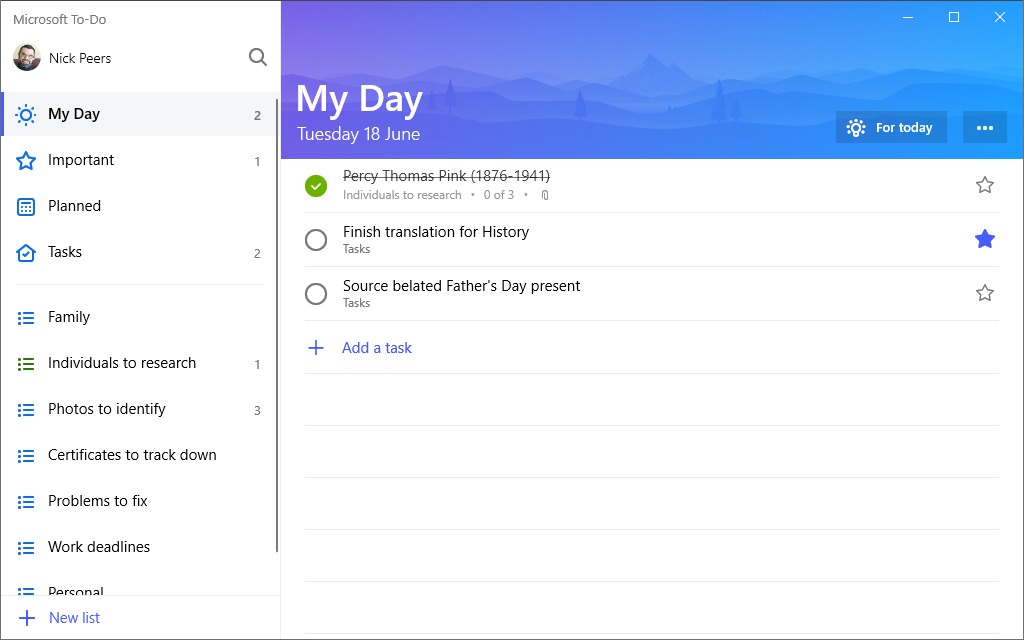This screenshot has width=1024, height=640.
Task: Mark Finish translation for History as complete
Action: 315,239
